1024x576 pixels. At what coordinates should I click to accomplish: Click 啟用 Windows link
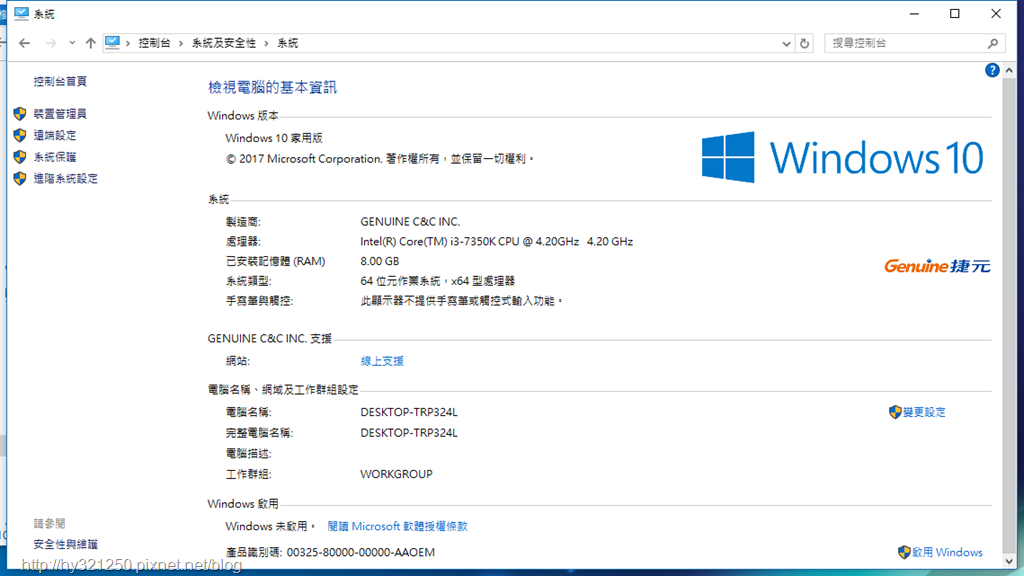click(947, 552)
